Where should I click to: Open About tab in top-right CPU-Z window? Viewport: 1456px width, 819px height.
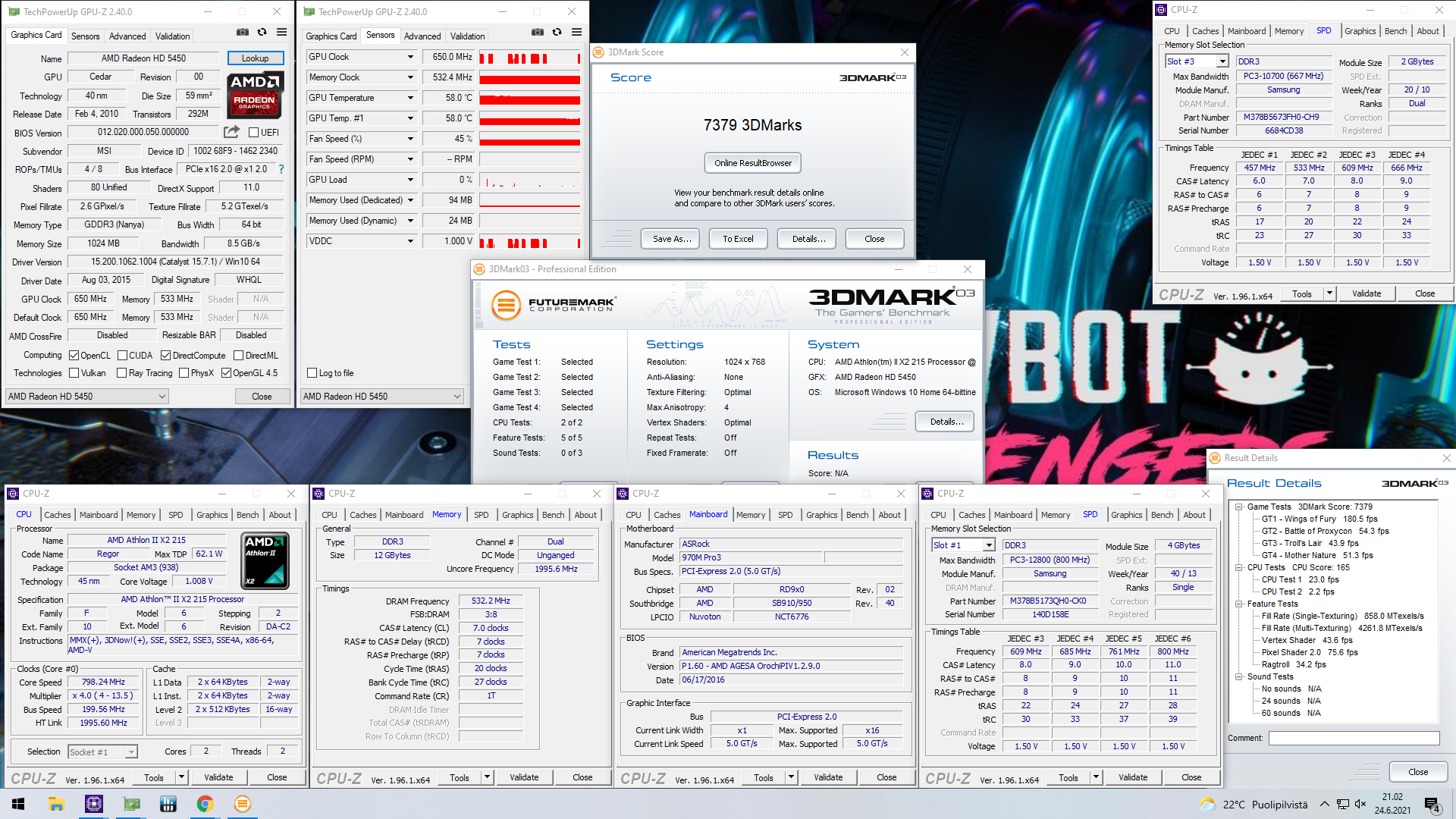point(1428,31)
